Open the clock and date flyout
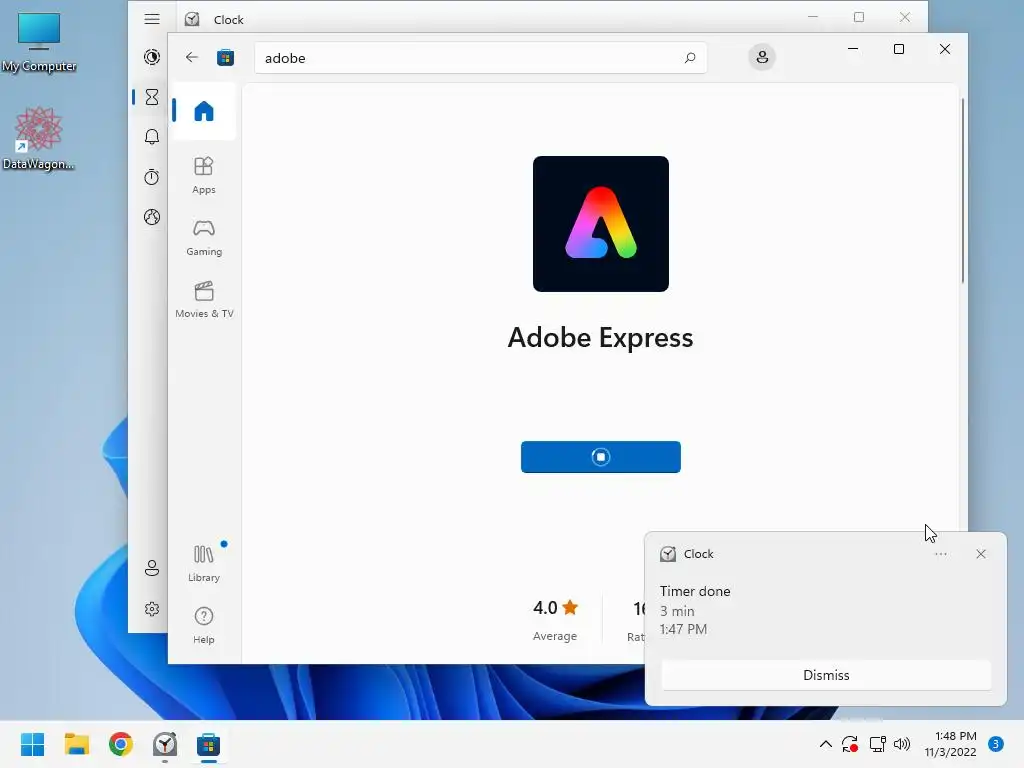1024x768 pixels. point(950,744)
